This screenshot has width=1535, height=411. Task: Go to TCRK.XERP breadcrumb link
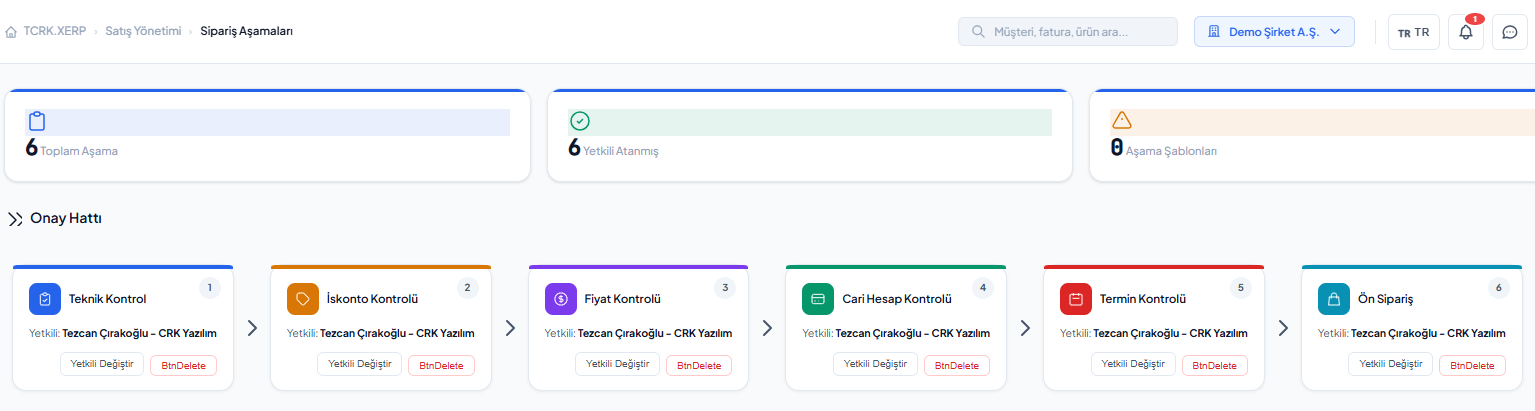pos(55,31)
